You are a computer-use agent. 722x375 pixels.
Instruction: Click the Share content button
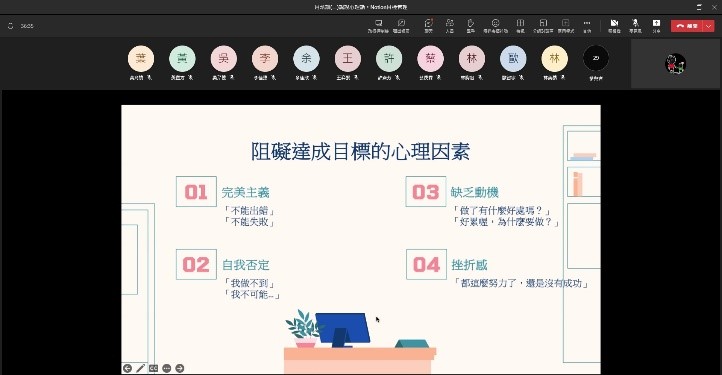click(656, 26)
